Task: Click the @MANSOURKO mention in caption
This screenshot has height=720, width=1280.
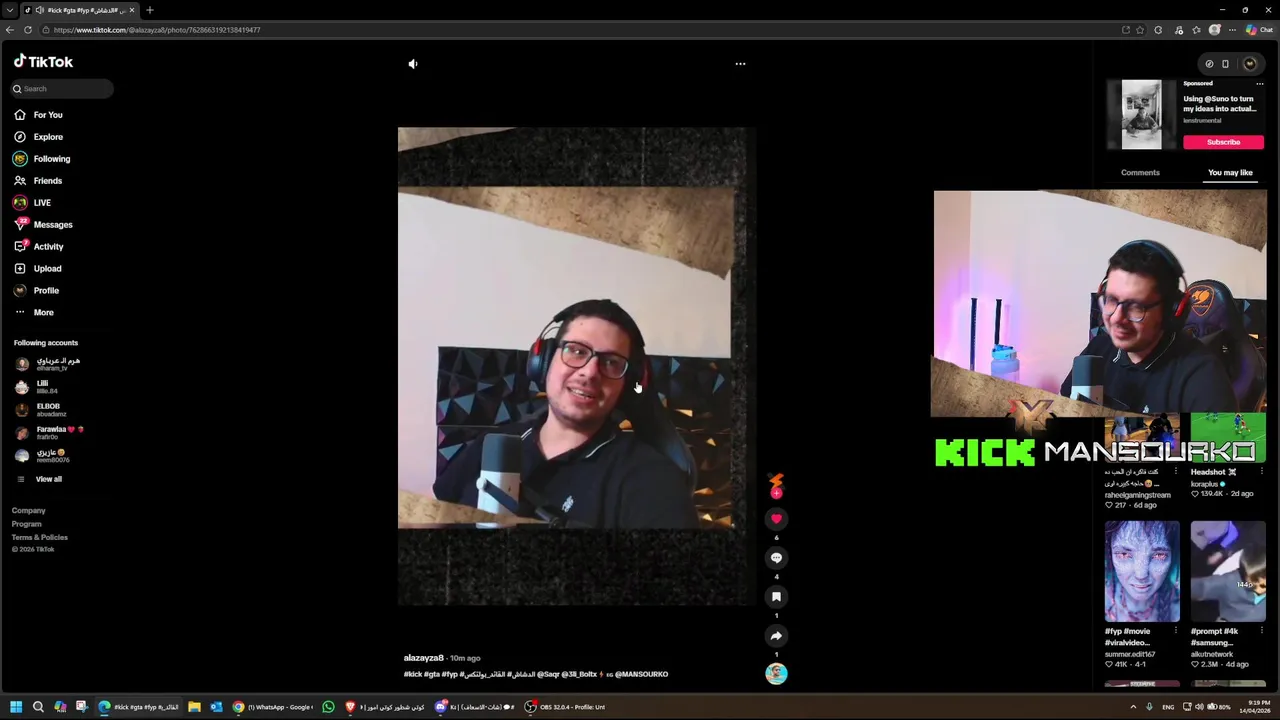Action: (x=641, y=674)
